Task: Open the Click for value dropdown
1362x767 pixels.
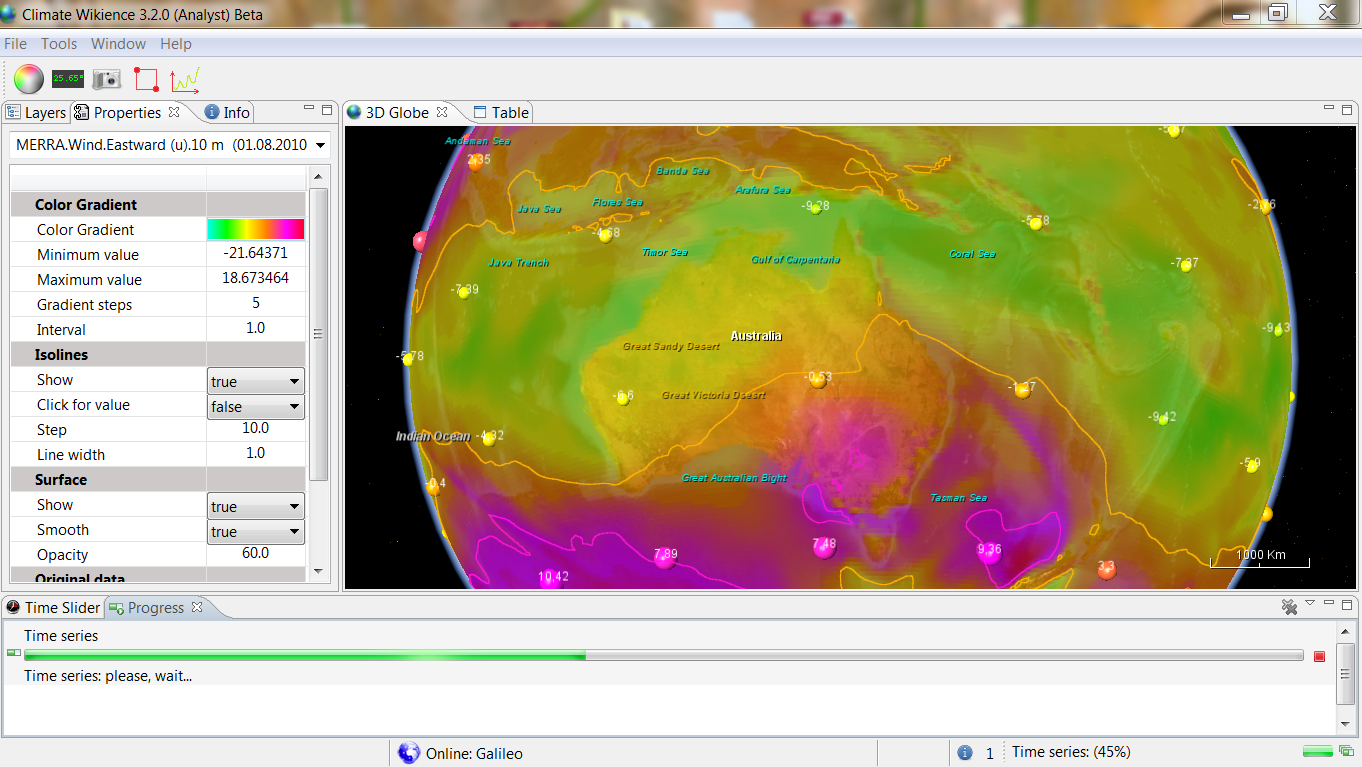Action: (x=256, y=406)
